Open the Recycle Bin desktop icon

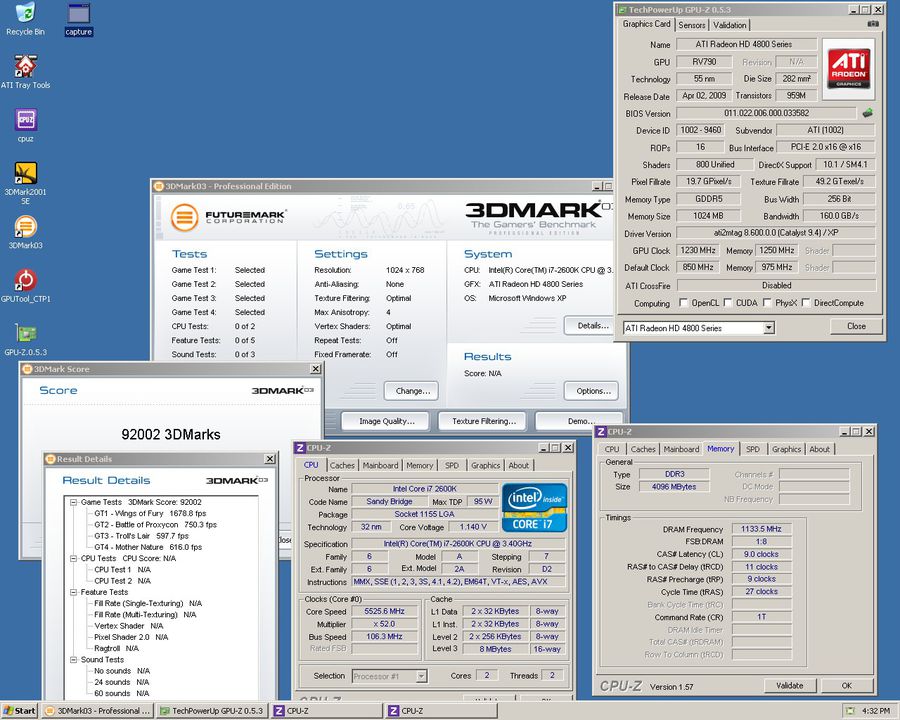click(x=25, y=19)
